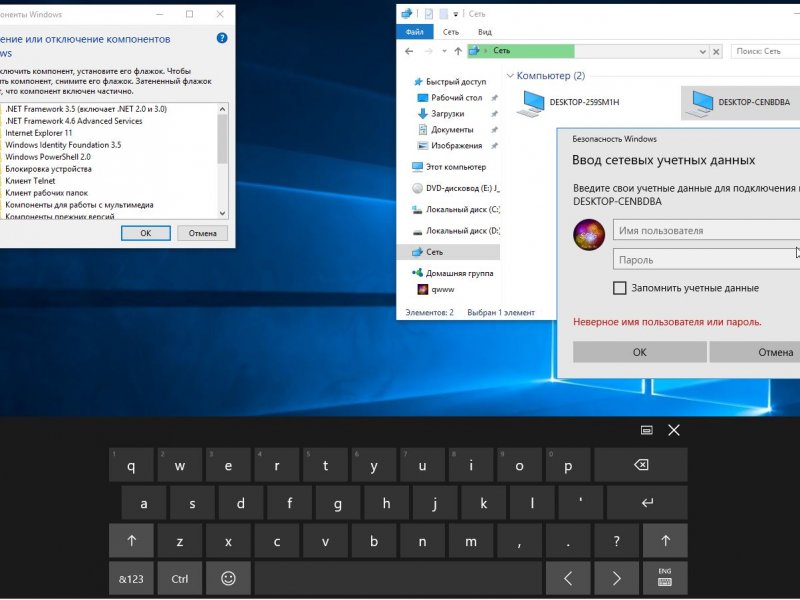Open Загрузки in the navigation pane
800x600 pixels.
tap(441, 113)
